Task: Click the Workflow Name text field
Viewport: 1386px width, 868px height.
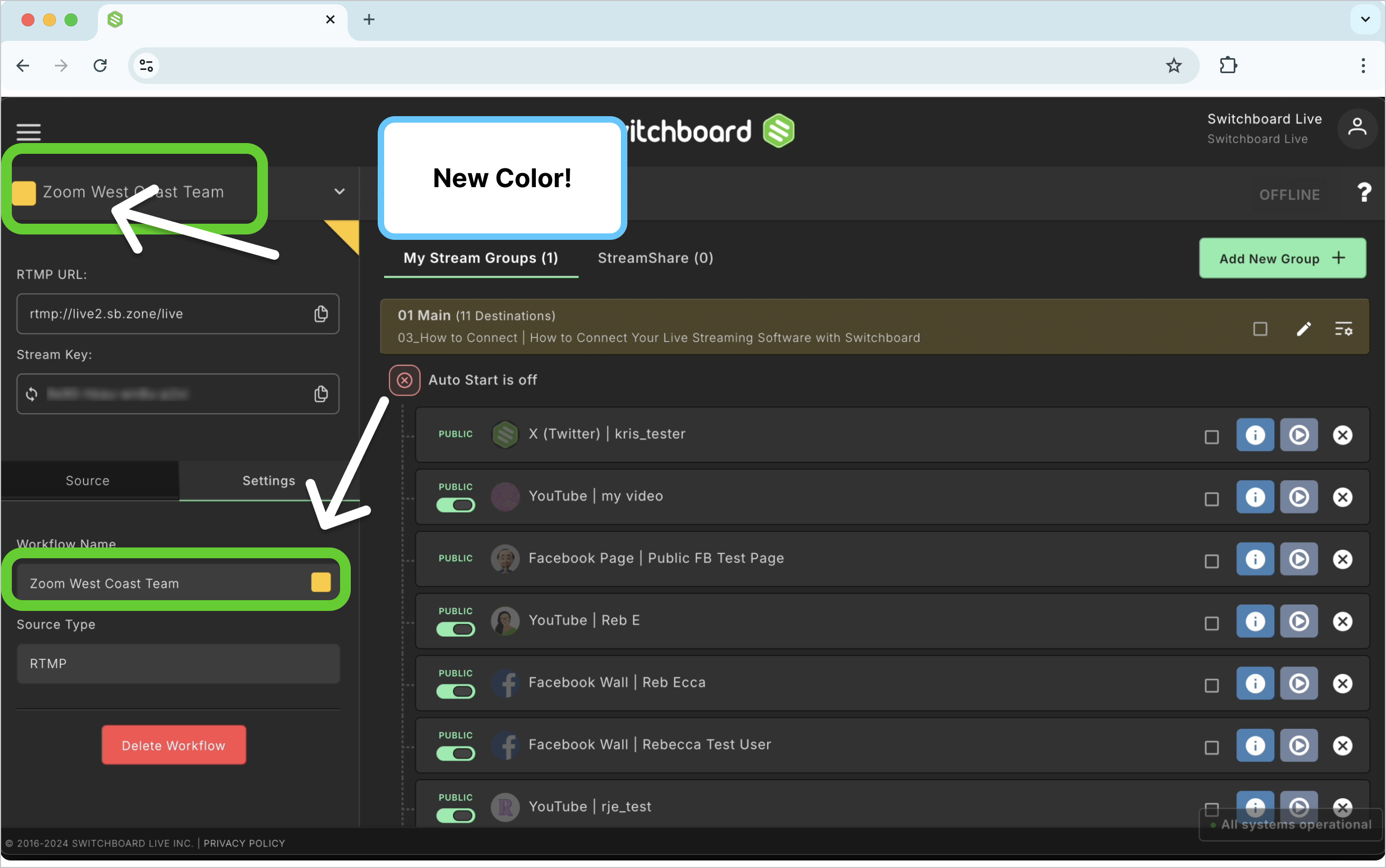Action: click(x=178, y=582)
